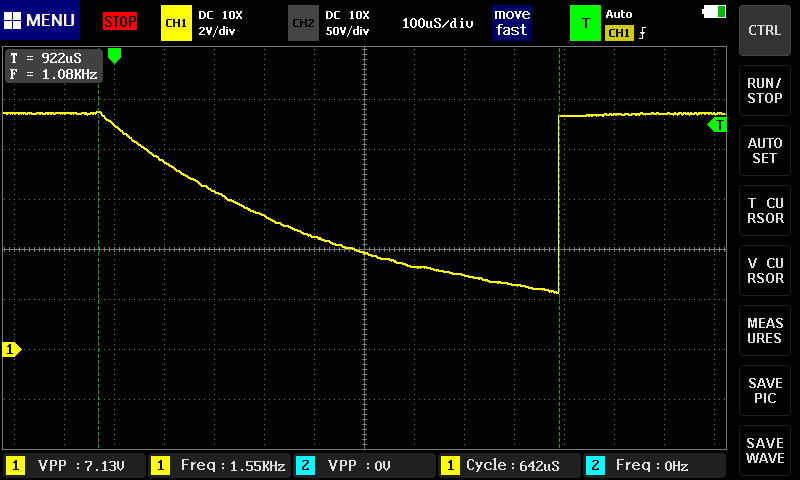
Task: Open the MENU button
Action: pyautogui.click(x=40, y=20)
